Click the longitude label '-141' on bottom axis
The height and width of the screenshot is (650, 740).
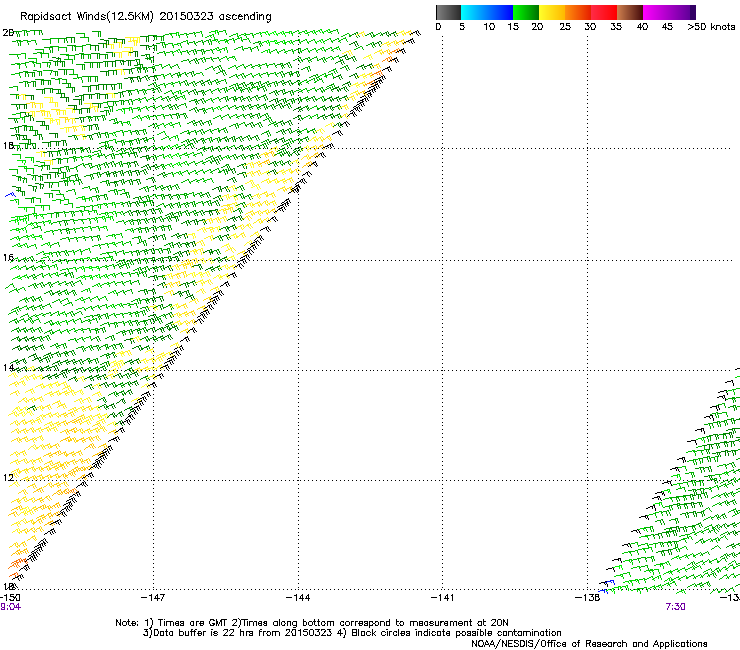[442, 598]
